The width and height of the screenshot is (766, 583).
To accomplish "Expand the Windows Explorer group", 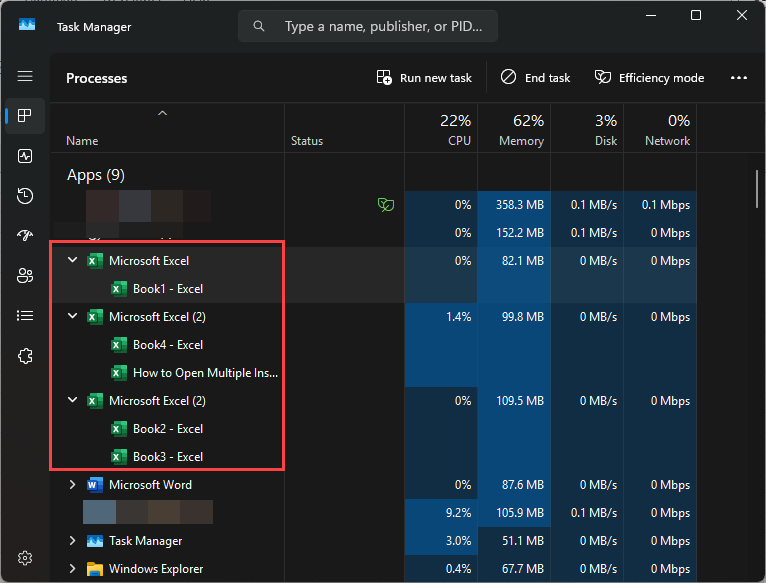I will tap(72, 569).
